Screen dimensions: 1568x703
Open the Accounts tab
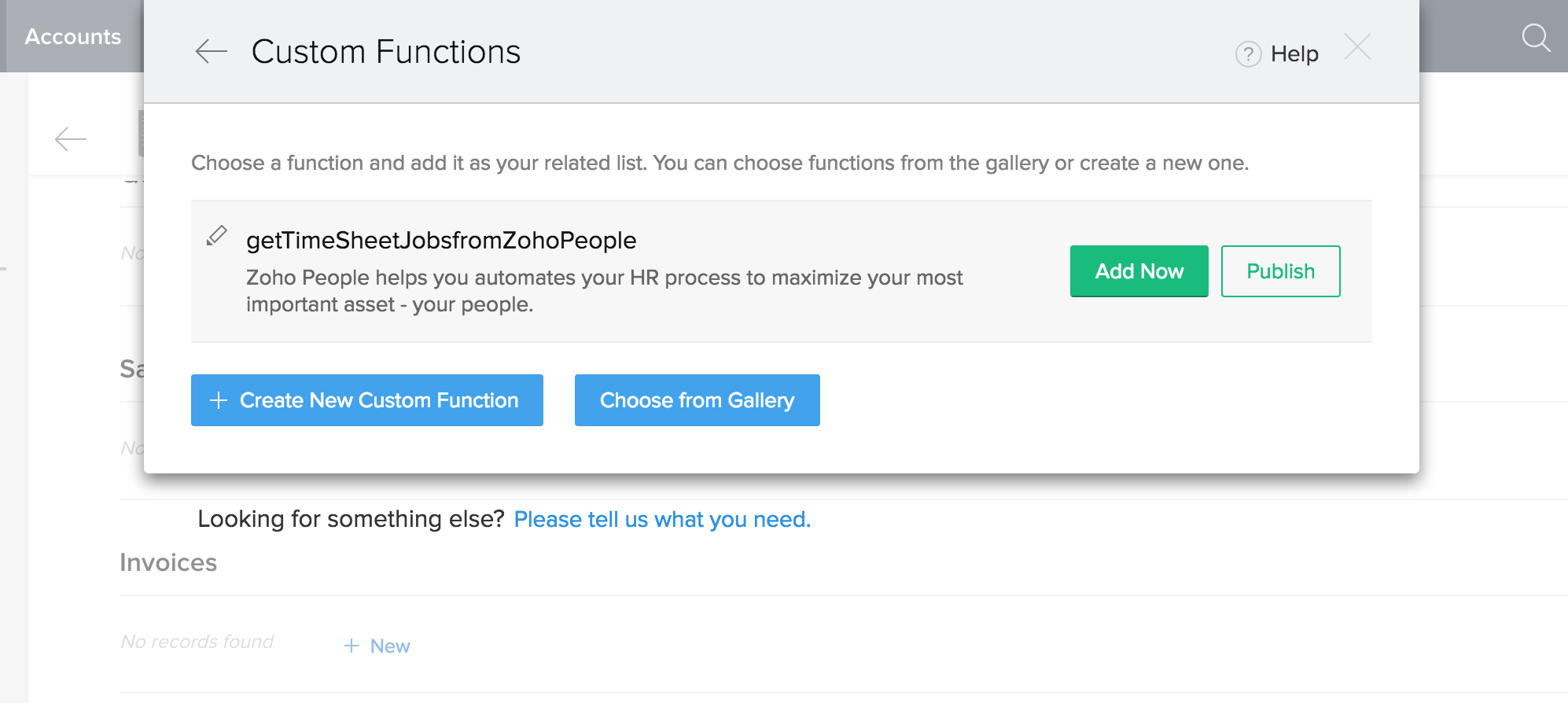pos(72,36)
